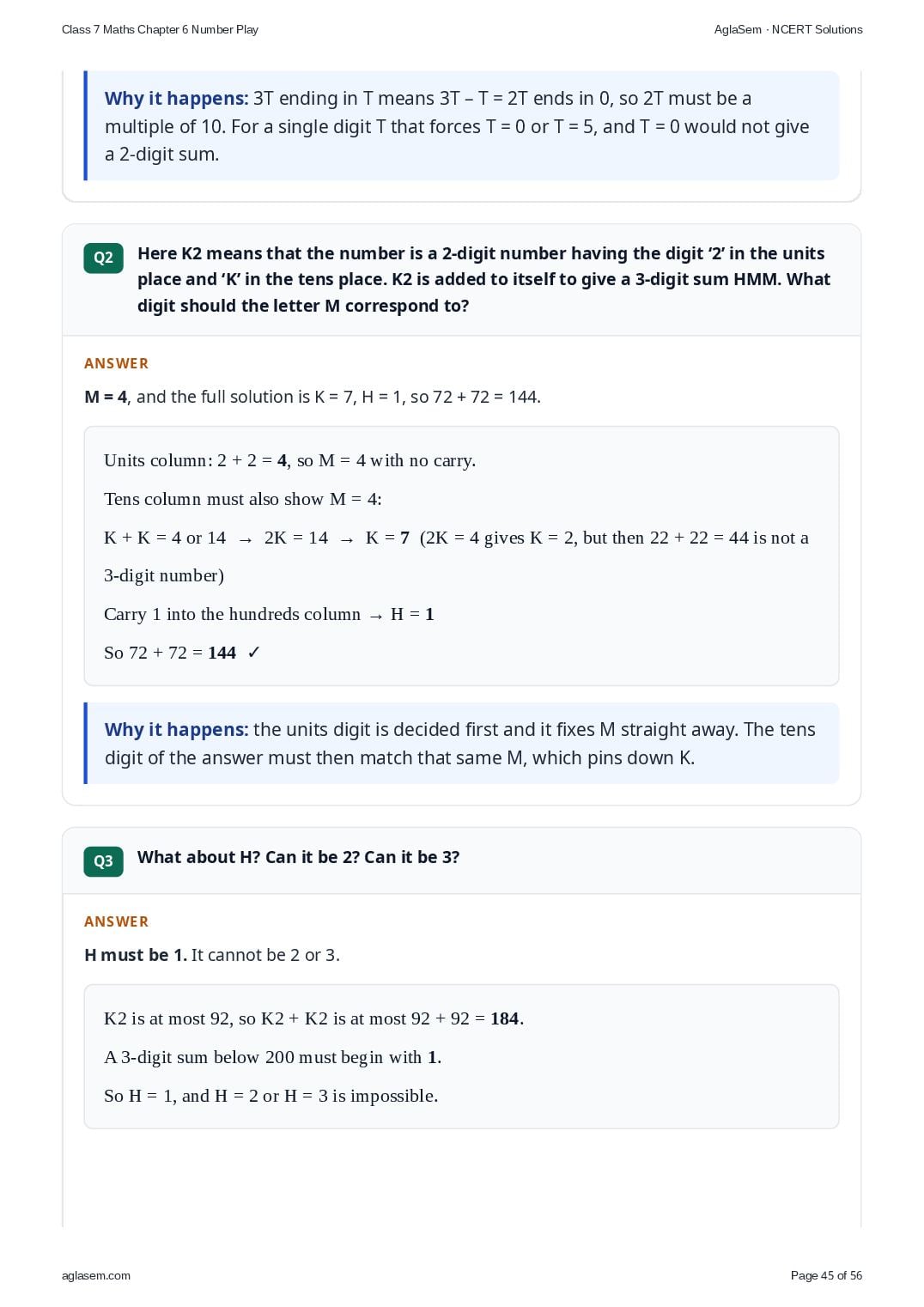Screen dimensions: 924x1307
Task: Click the Q2 ANSWER label
Action: tap(117, 363)
